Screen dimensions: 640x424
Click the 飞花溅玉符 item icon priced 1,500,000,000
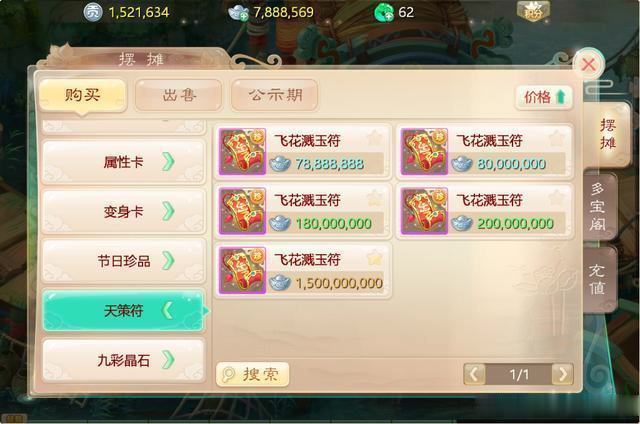(242, 270)
